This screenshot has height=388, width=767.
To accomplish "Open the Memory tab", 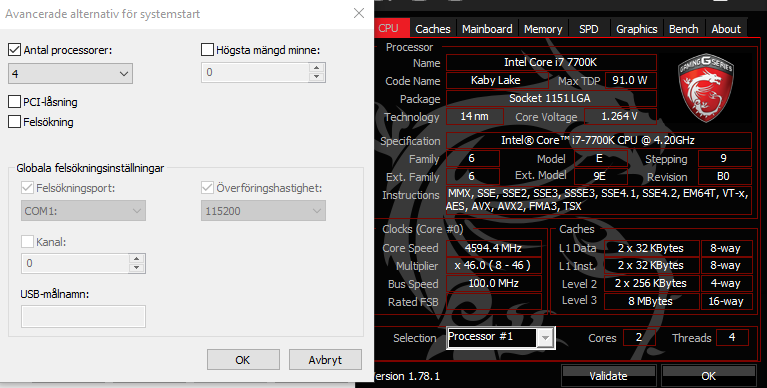I will (x=543, y=29).
